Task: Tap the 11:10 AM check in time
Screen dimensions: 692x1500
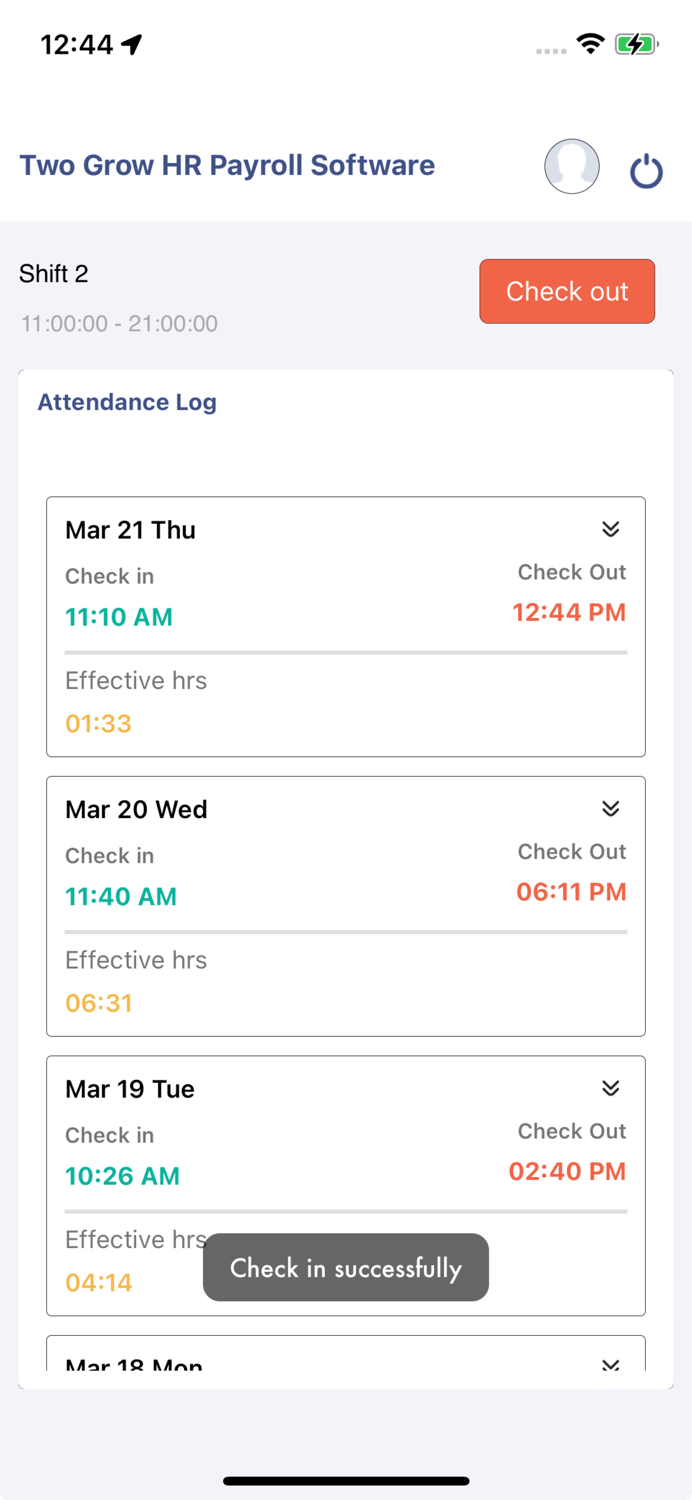Action: (x=119, y=617)
